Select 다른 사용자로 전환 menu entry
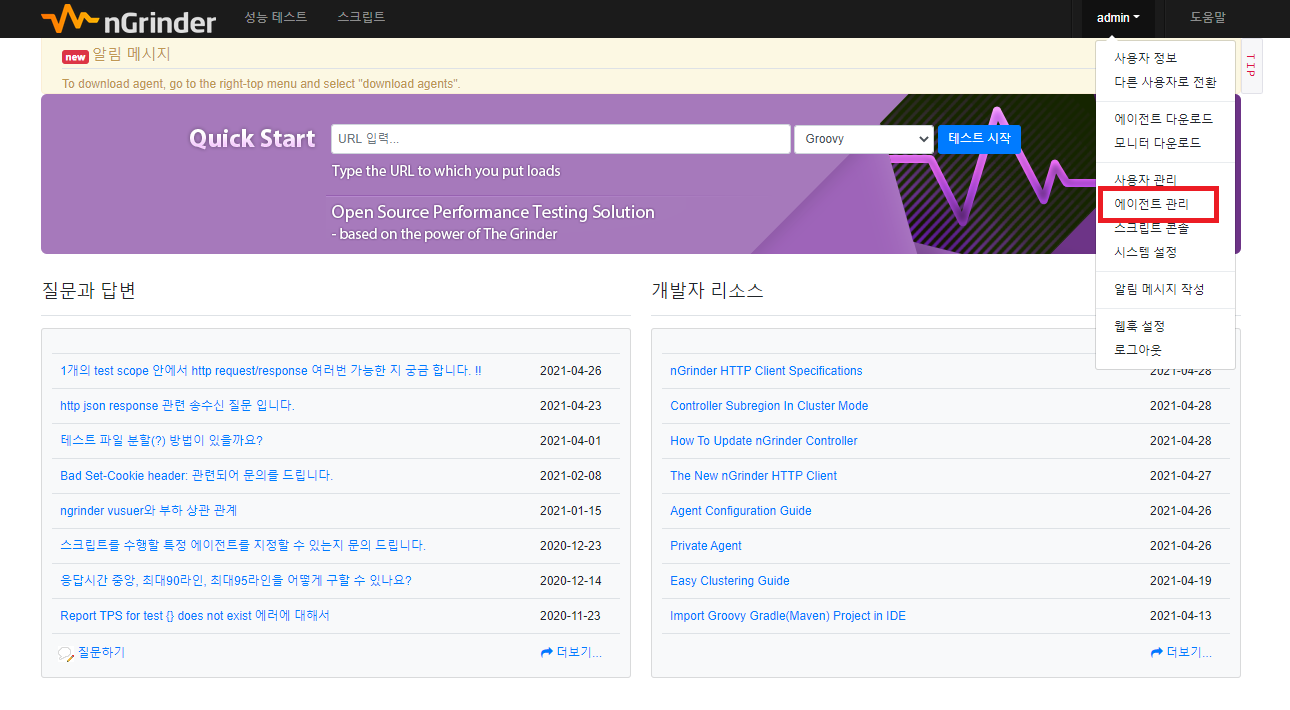 pyautogui.click(x=1165, y=82)
